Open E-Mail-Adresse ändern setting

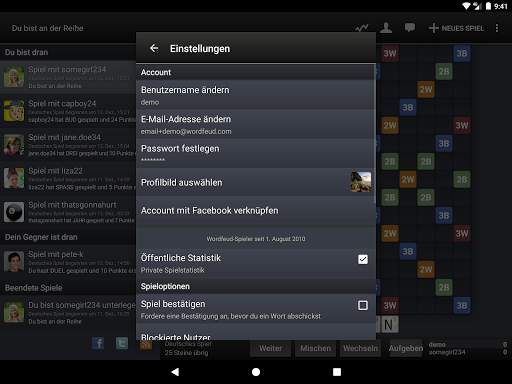coord(256,124)
